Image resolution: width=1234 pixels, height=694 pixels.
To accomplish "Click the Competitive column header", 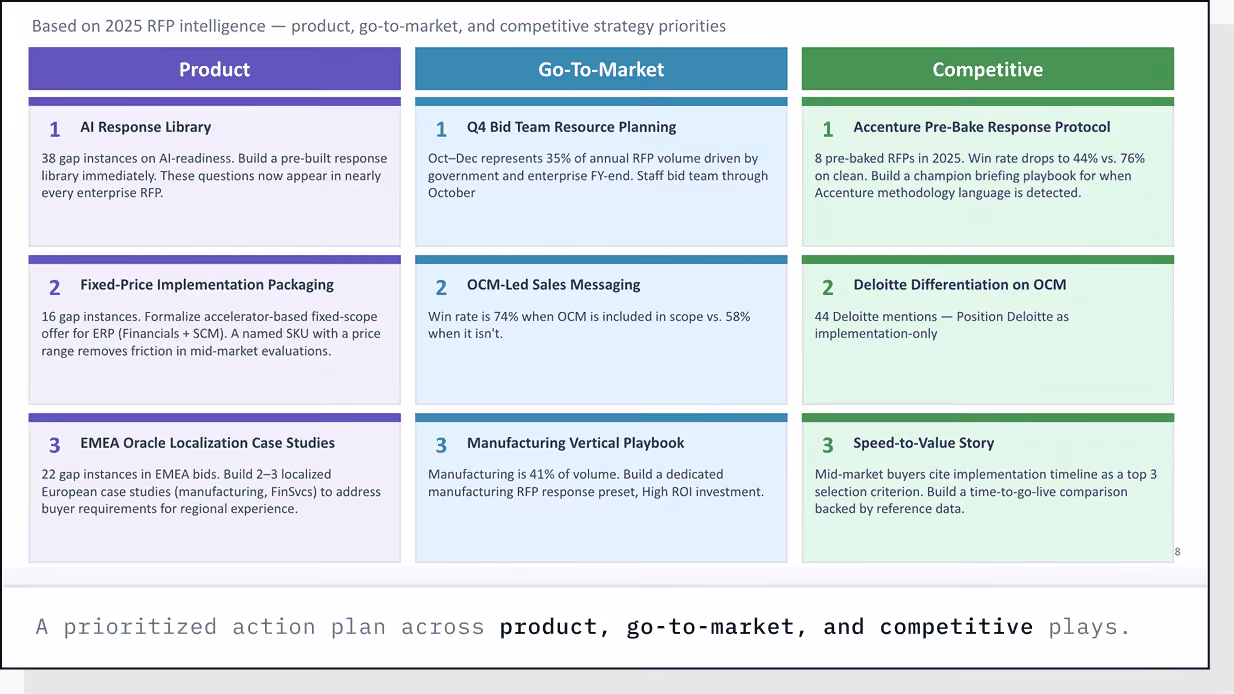I will click(988, 69).
